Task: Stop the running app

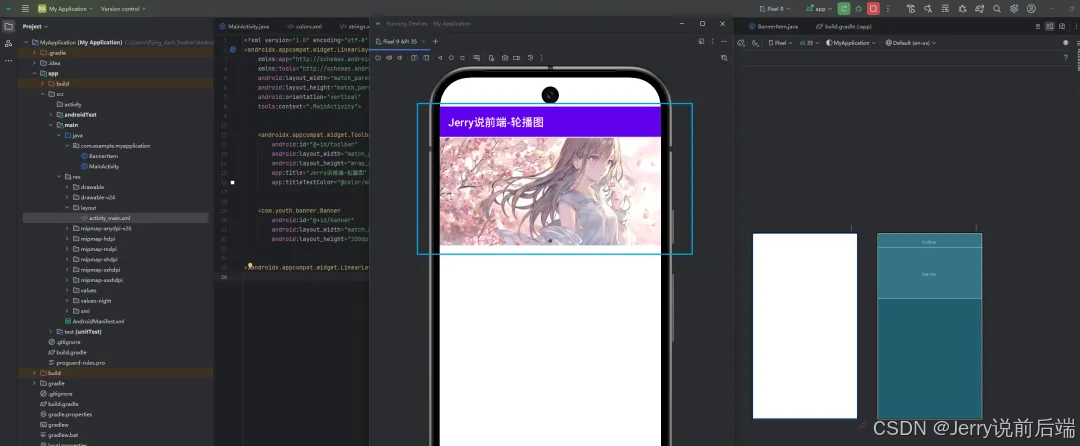Action: click(873, 9)
